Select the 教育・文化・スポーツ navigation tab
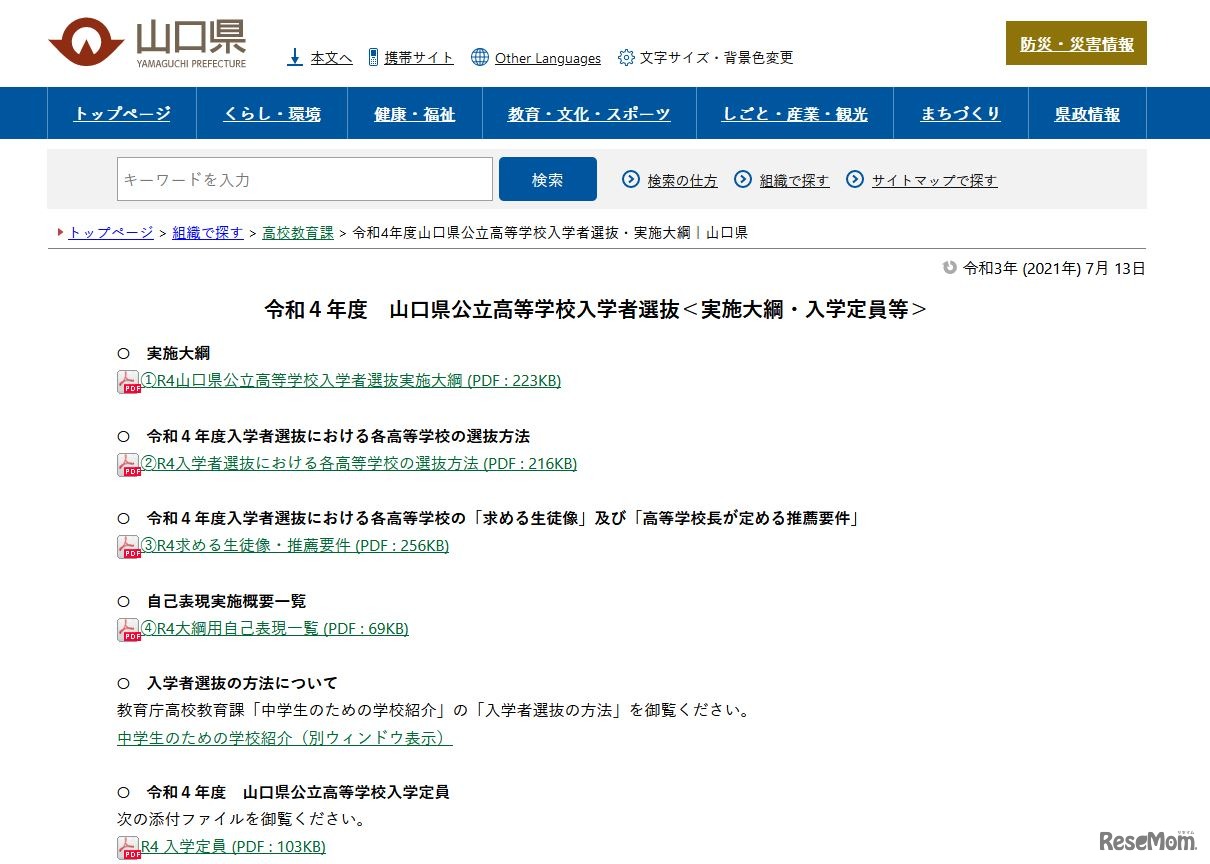The image size is (1210, 864). pos(588,113)
